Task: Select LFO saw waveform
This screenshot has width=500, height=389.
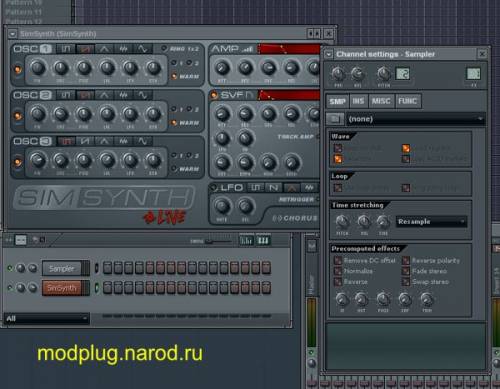Action: 274,188
